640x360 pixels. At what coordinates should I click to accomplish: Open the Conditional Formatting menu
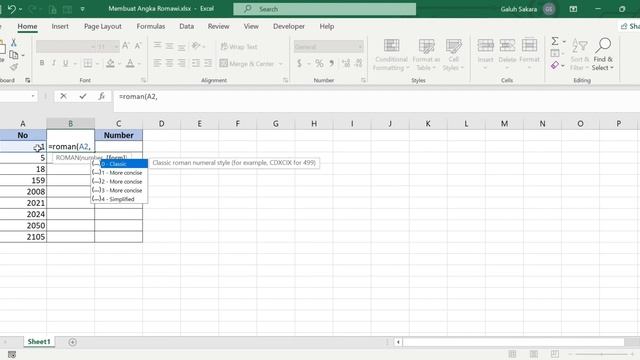tap(391, 55)
